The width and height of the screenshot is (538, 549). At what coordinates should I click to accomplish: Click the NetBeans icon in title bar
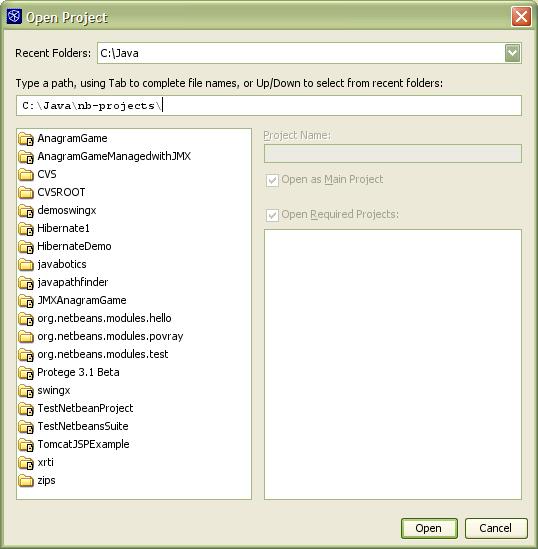pos(14,16)
